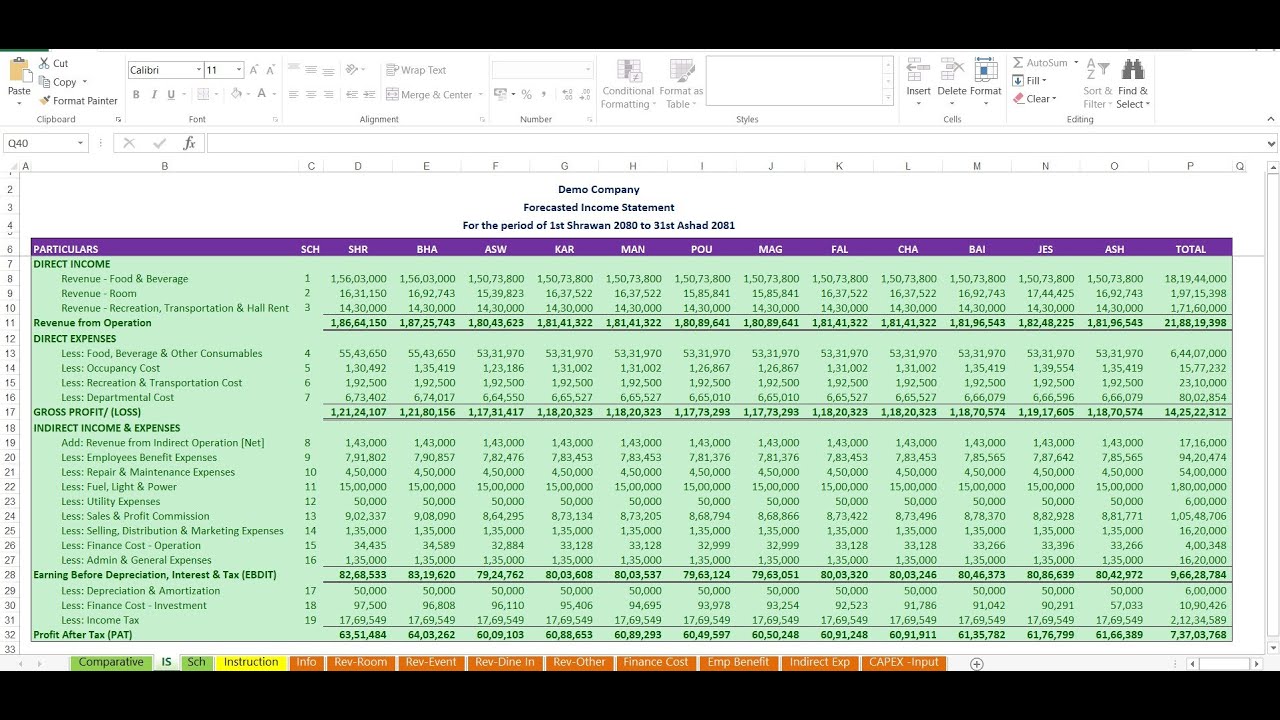This screenshot has width=1280, height=720.
Task: Middle align cell contents
Action: point(312,70)
